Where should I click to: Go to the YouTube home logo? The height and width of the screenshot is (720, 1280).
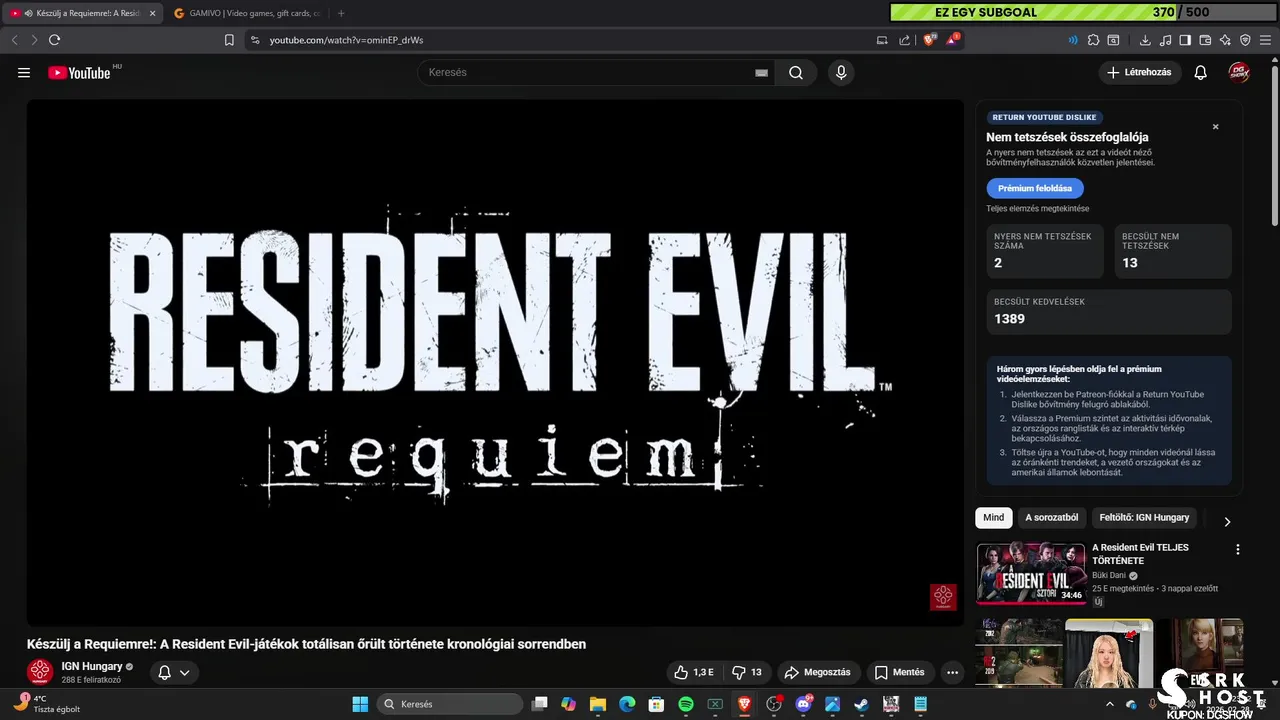pyautogui.click(x=79, y=72)
